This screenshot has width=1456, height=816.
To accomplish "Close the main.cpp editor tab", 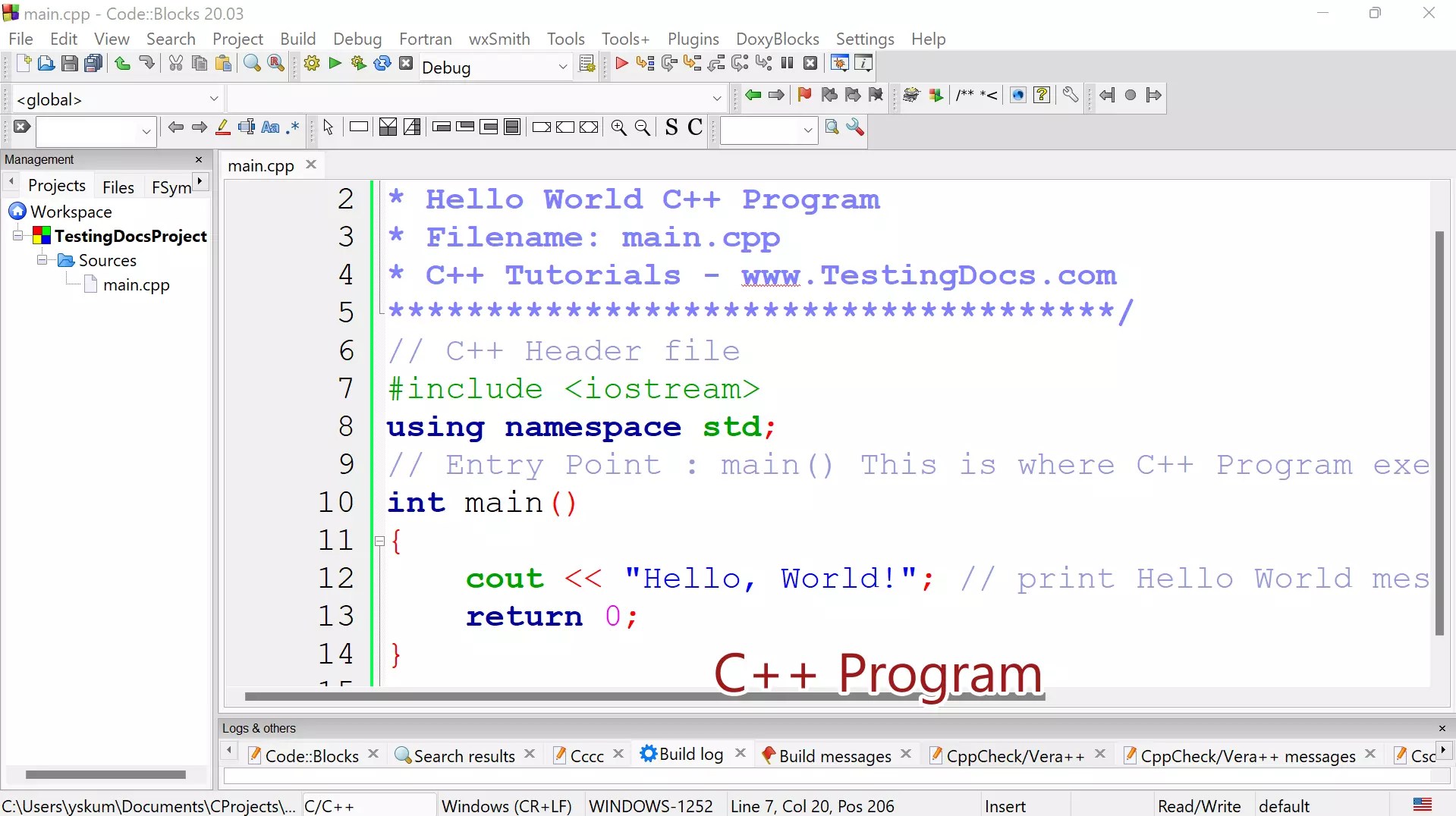I will [x=311, y=165].
